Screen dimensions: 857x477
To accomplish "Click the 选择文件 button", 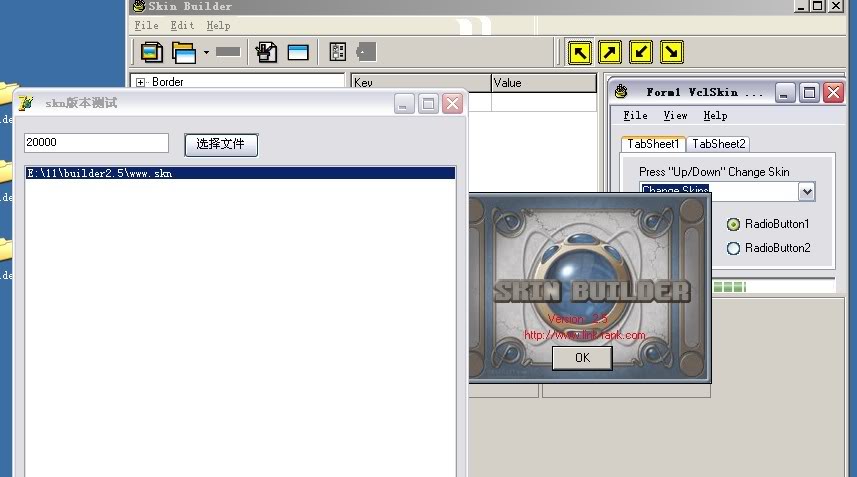I will pyautogui.click(x=221, y=145).
